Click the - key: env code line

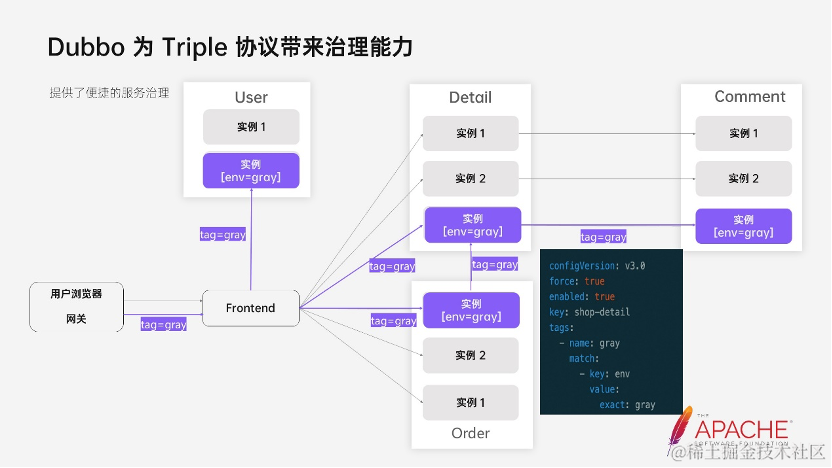coord(605,374)
